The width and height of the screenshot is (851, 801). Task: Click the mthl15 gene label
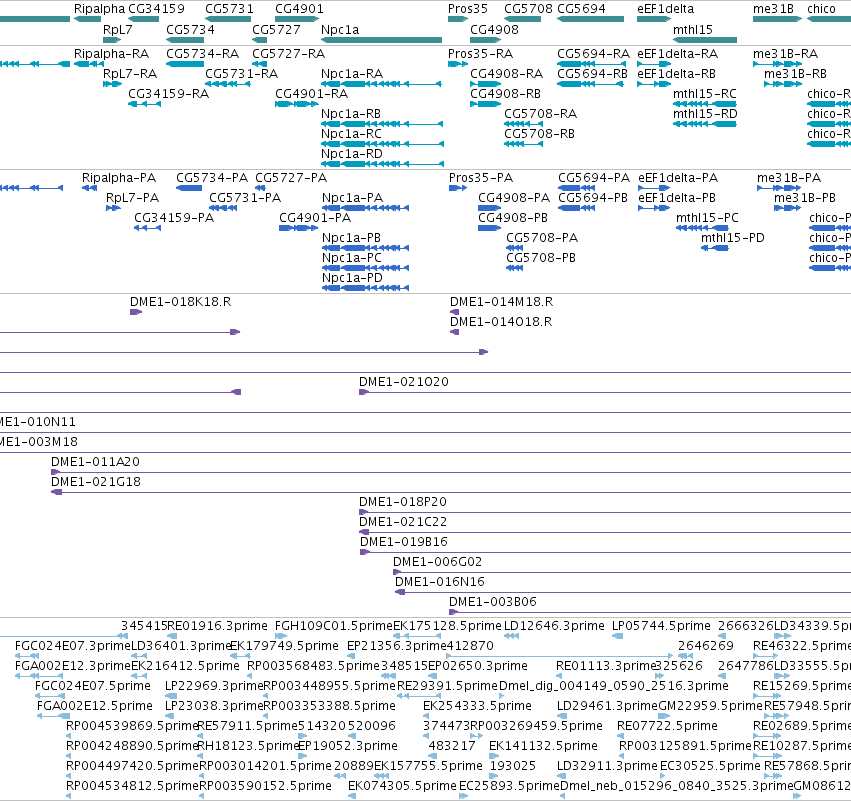click(x=693, y=30)
